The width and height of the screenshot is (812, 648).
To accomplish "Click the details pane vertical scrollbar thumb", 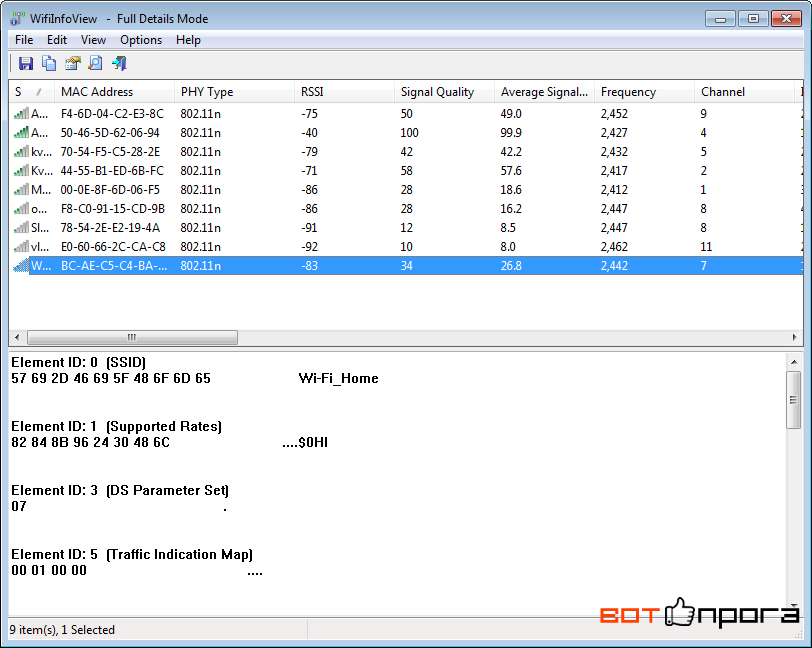I will point(793,399).
